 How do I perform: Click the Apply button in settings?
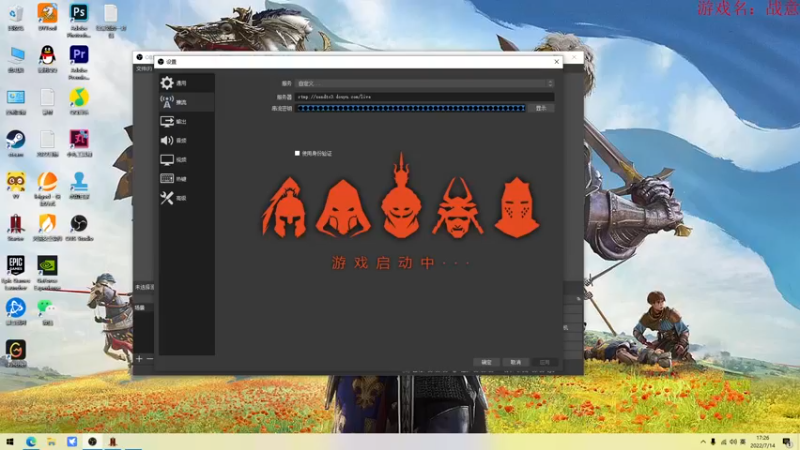(x=545, y=362)
